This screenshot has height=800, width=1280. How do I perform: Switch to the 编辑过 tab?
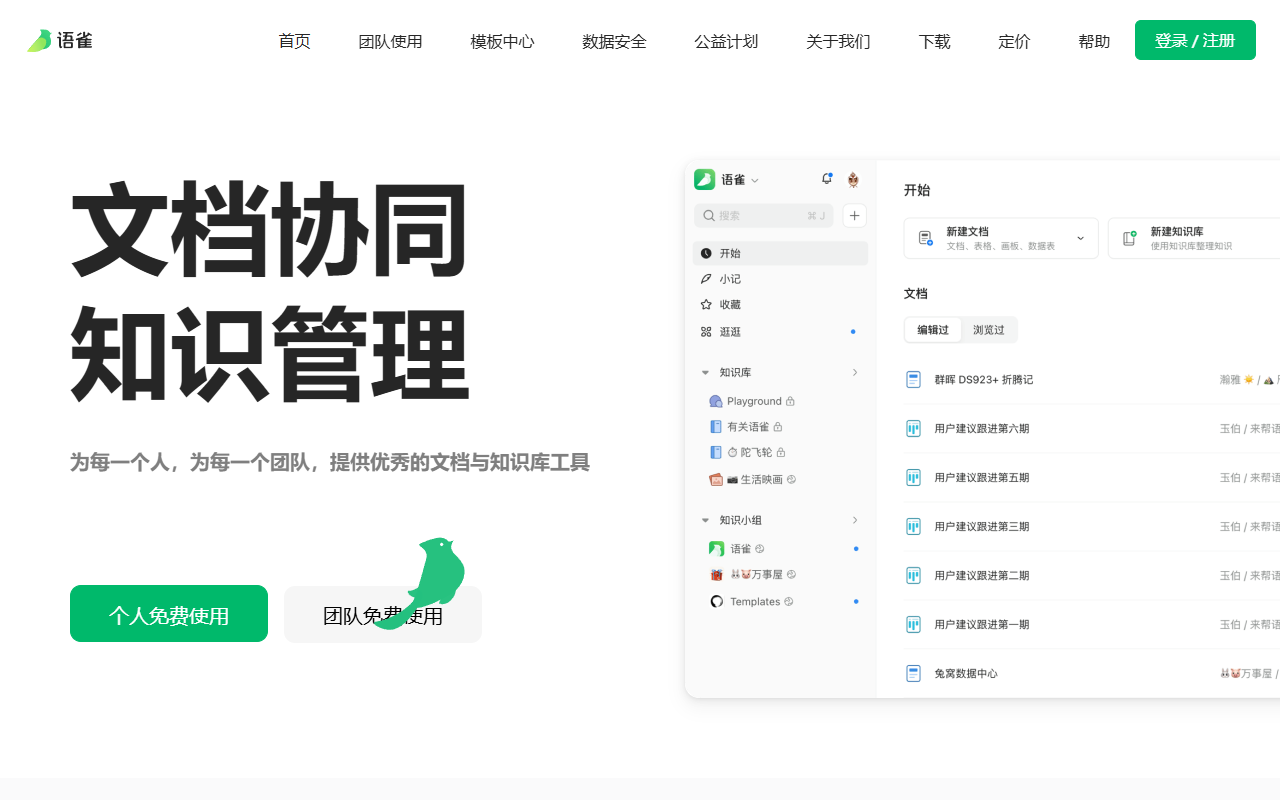[x=933, y=330]
